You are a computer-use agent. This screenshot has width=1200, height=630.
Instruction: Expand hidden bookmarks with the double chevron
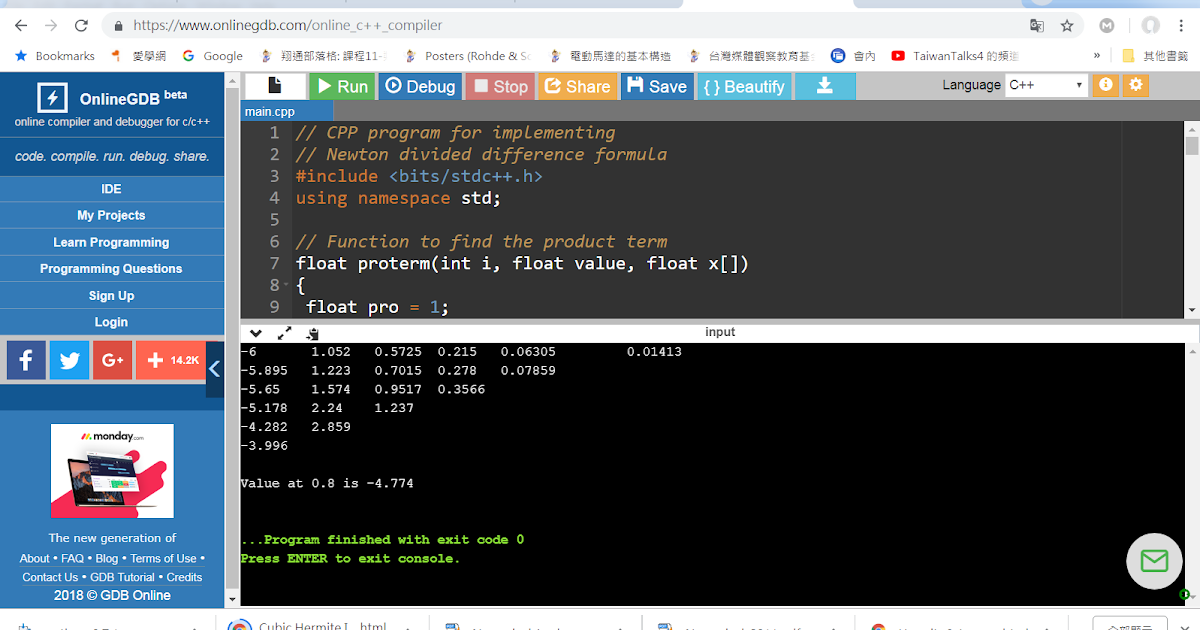pos(1097,56)
